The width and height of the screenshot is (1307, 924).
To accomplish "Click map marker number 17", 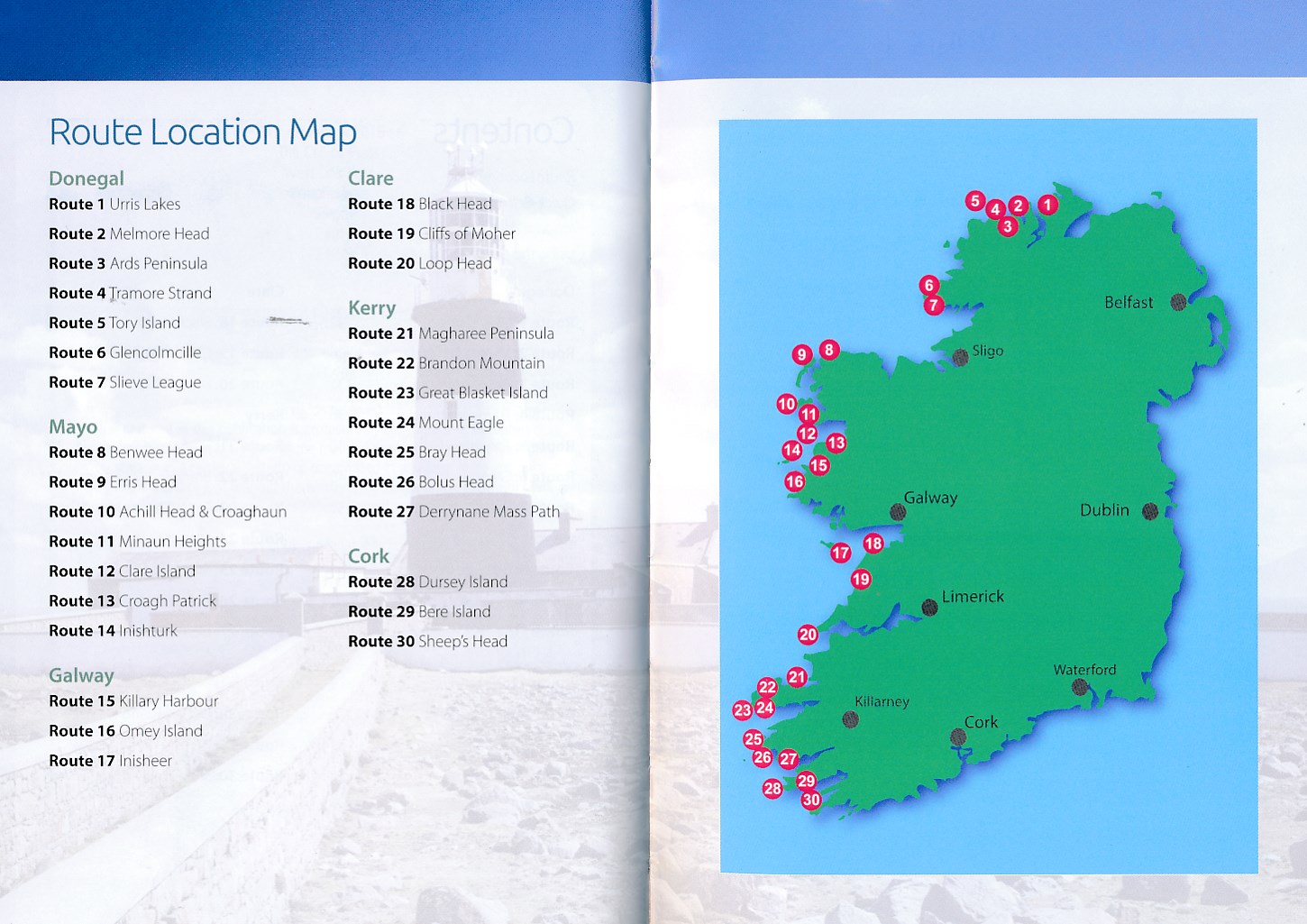I will coord(840,553).
